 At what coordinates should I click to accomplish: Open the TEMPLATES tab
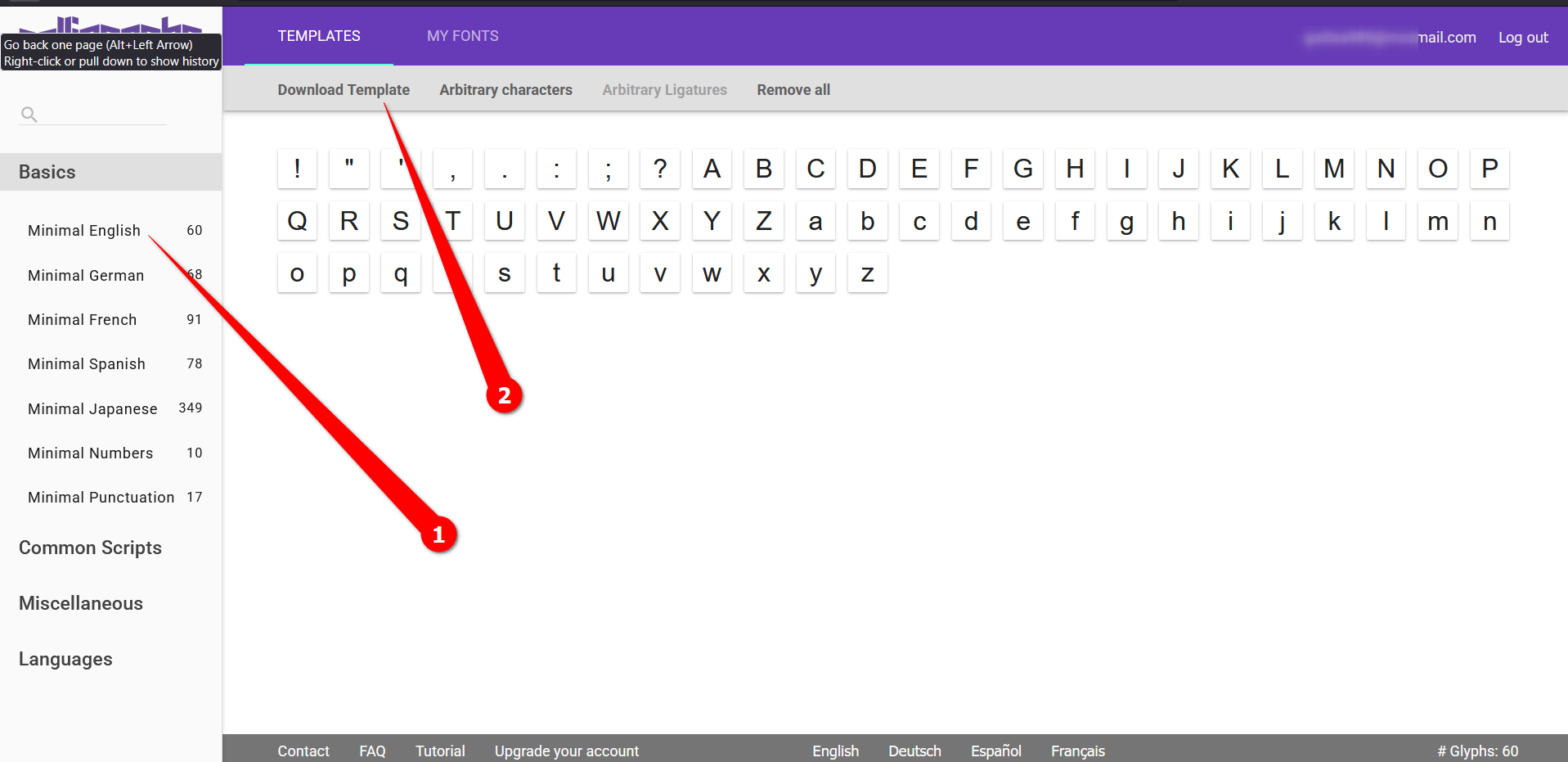[x=319, y=36]
